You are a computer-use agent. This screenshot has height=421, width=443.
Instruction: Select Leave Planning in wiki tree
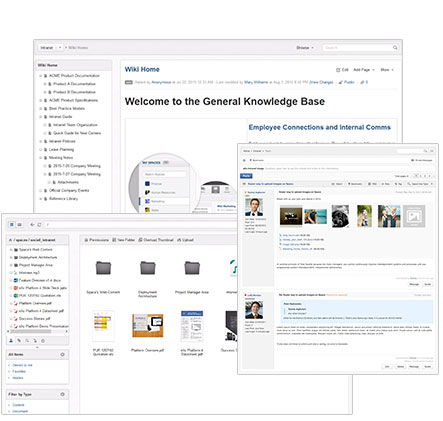[61, 149]
